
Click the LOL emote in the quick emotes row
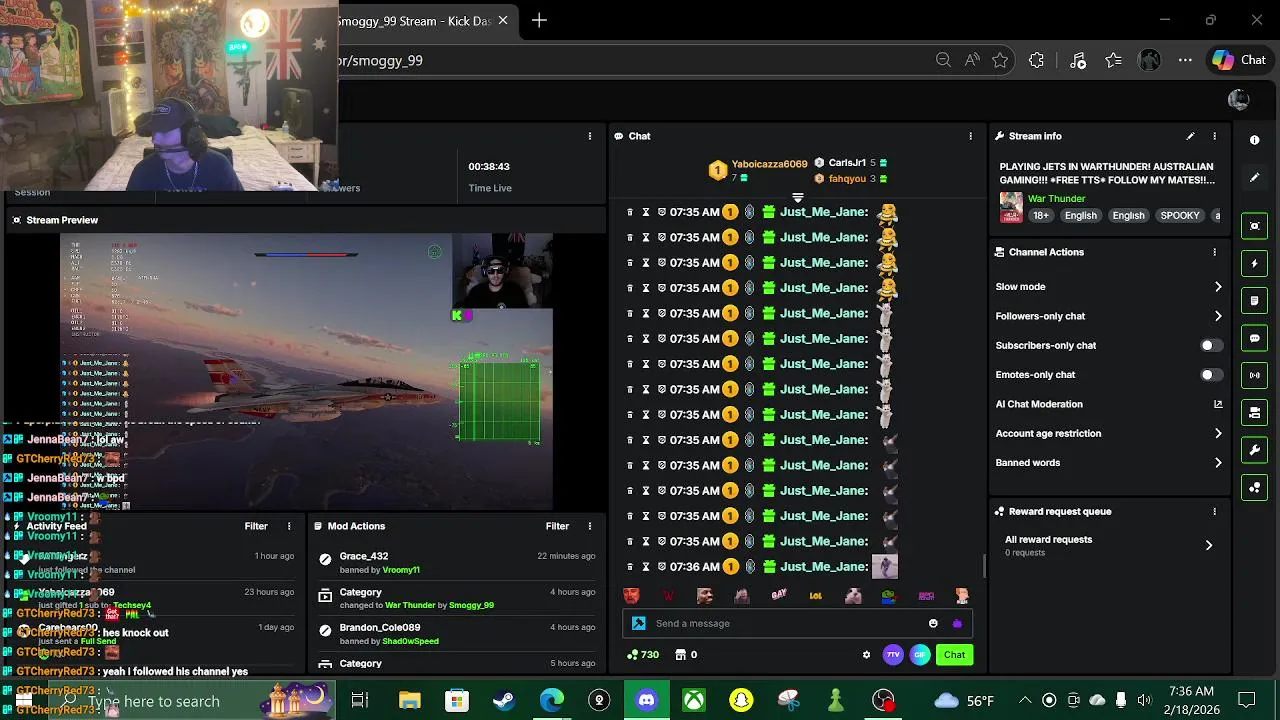coord(815,596)
